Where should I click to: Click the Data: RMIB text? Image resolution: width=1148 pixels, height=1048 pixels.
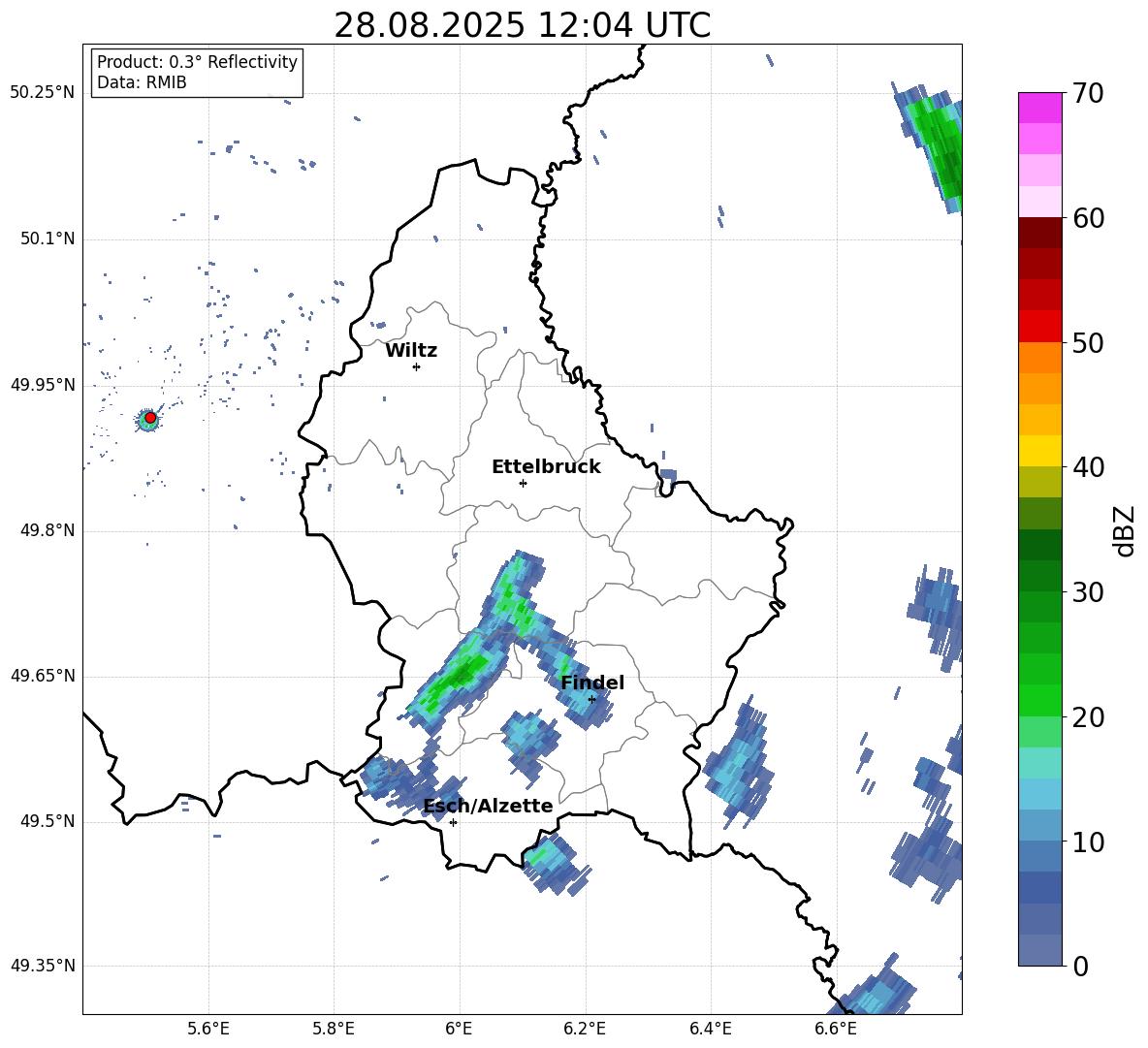coord(142,82)
